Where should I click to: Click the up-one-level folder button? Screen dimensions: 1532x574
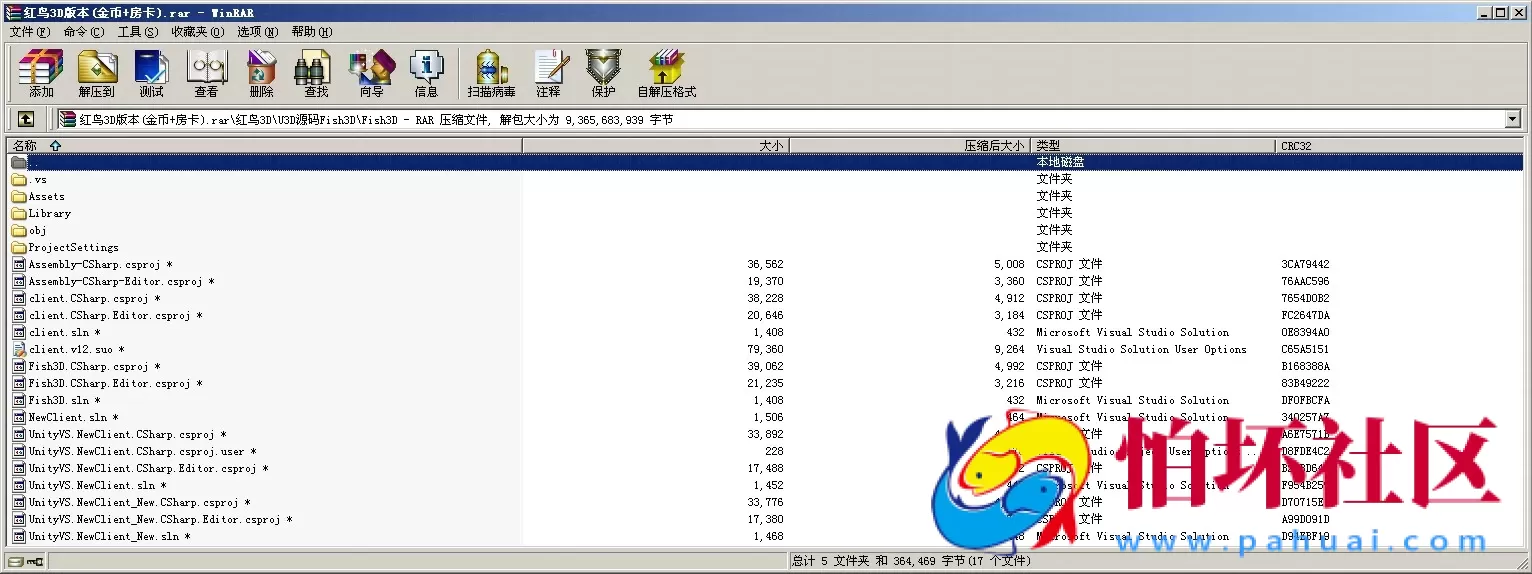click(x=26, y=119)
